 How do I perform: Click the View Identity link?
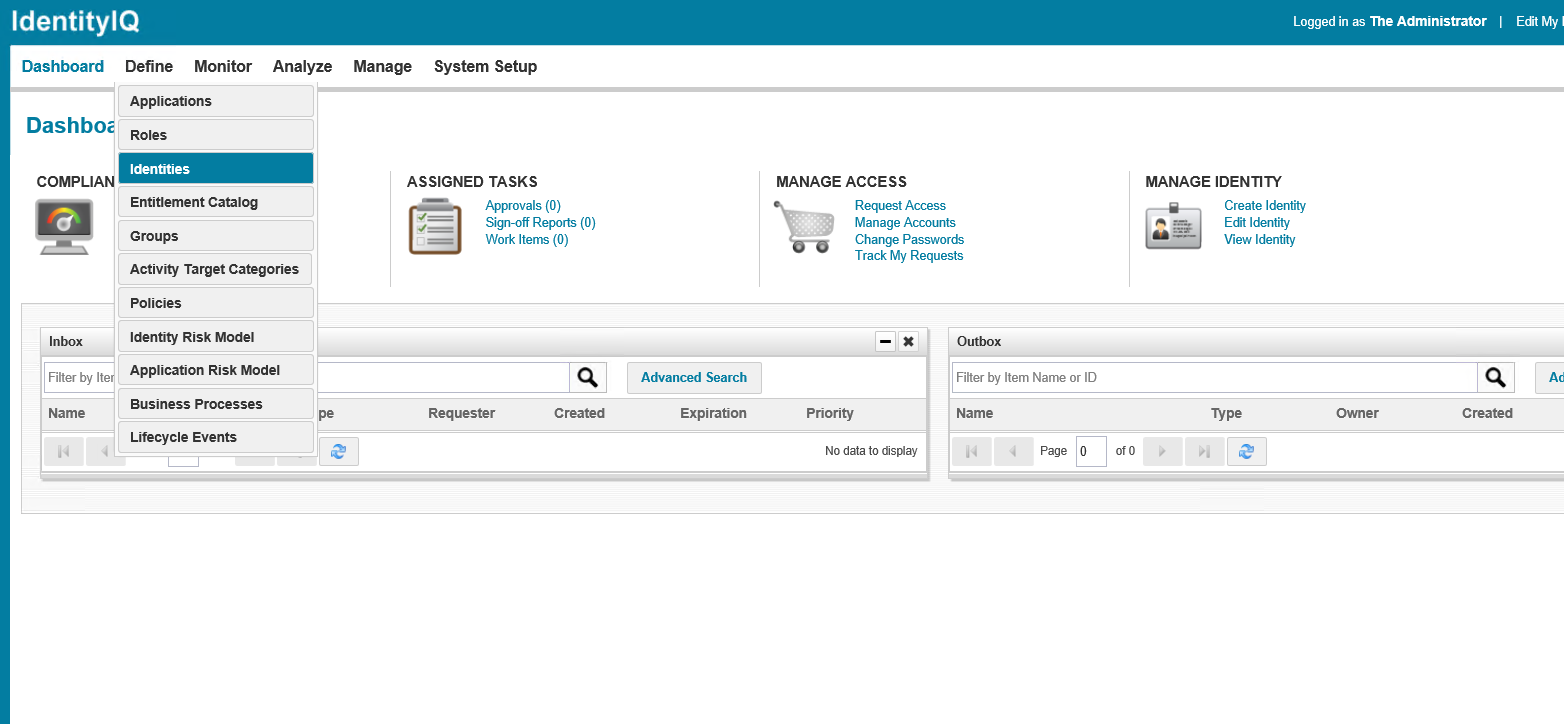click(x=1260, y=240)
